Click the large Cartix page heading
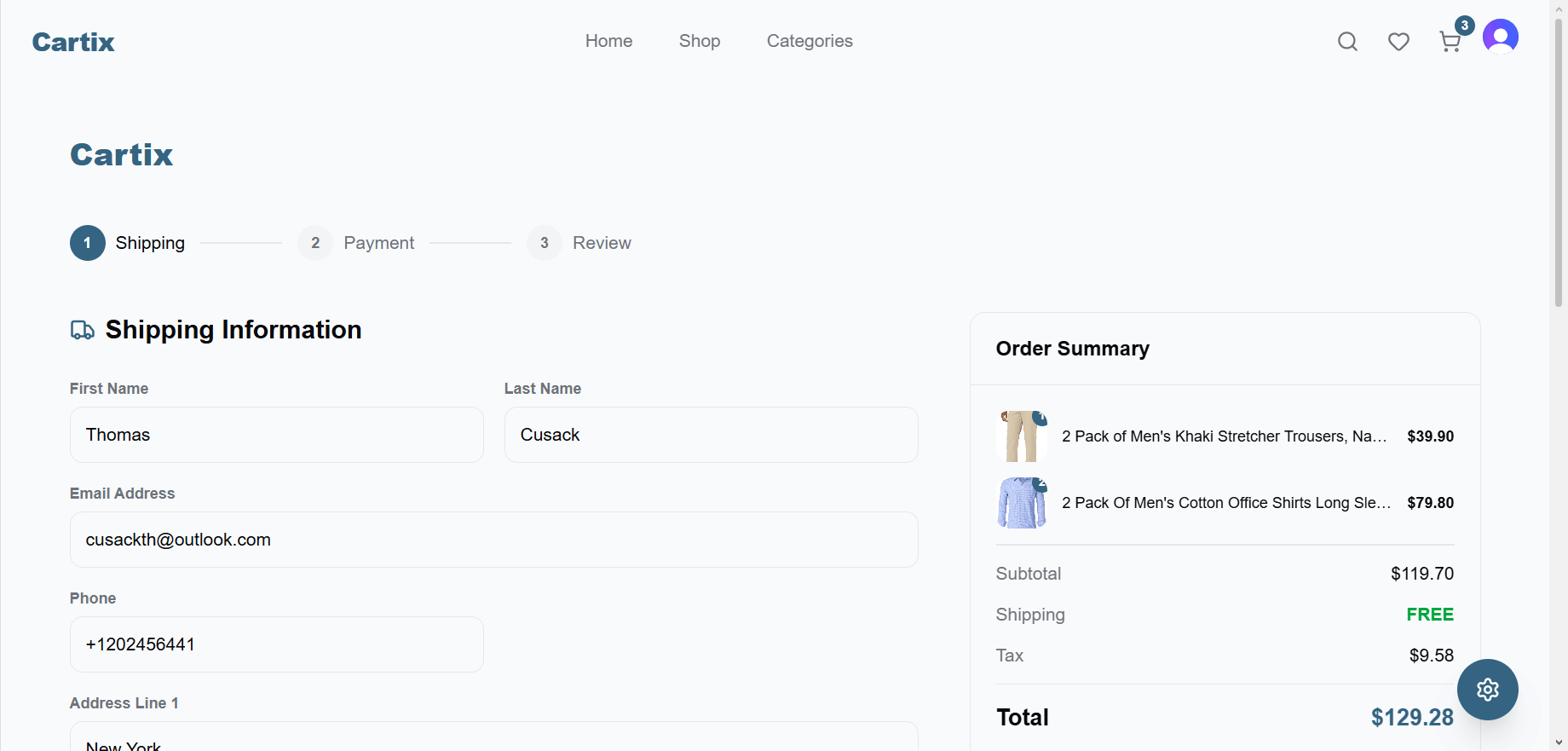The width and height of the screenshot is (1568, 751). 122,154
